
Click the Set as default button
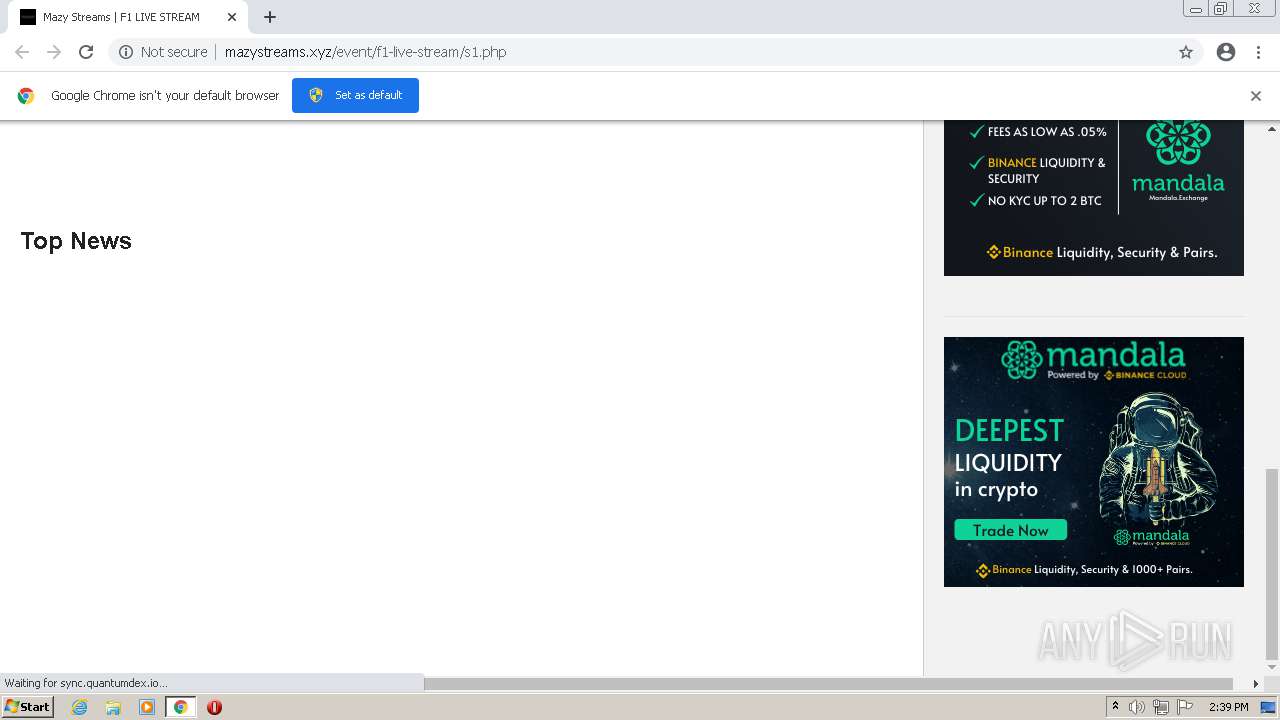pyautogui.click(x=355, y=95)
